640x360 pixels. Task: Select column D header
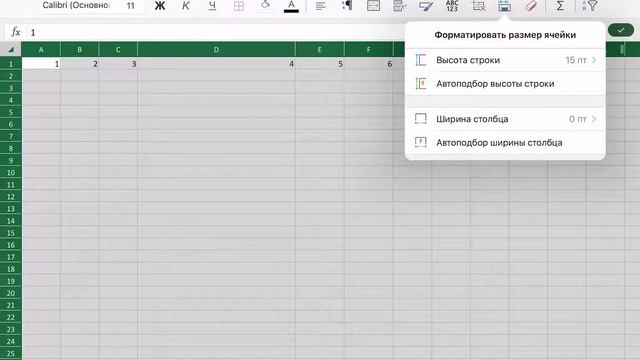pos(216,49)
